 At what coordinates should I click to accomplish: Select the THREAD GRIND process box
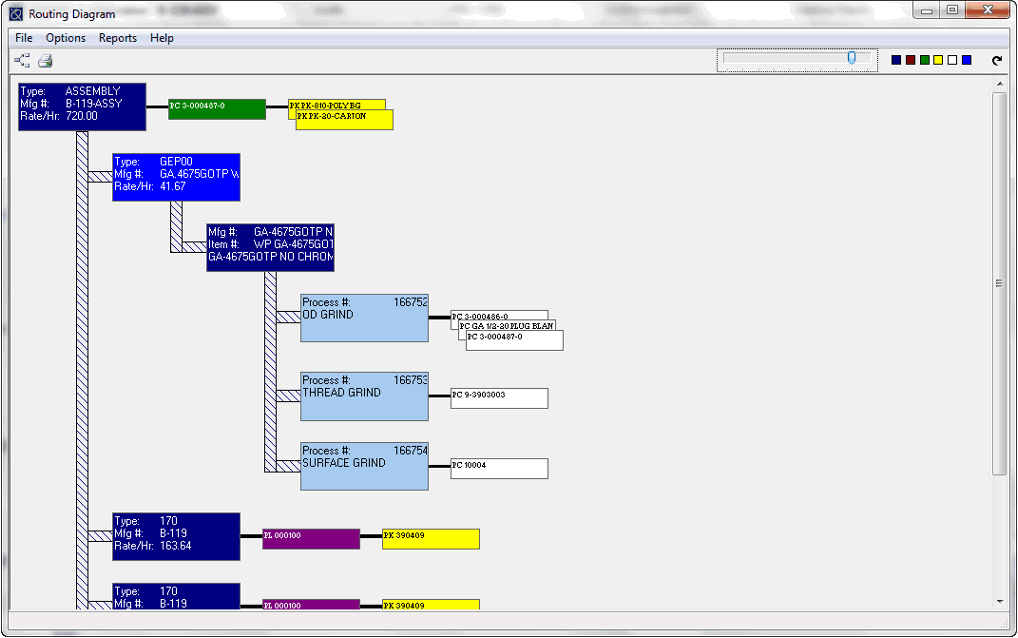[364, 396]
